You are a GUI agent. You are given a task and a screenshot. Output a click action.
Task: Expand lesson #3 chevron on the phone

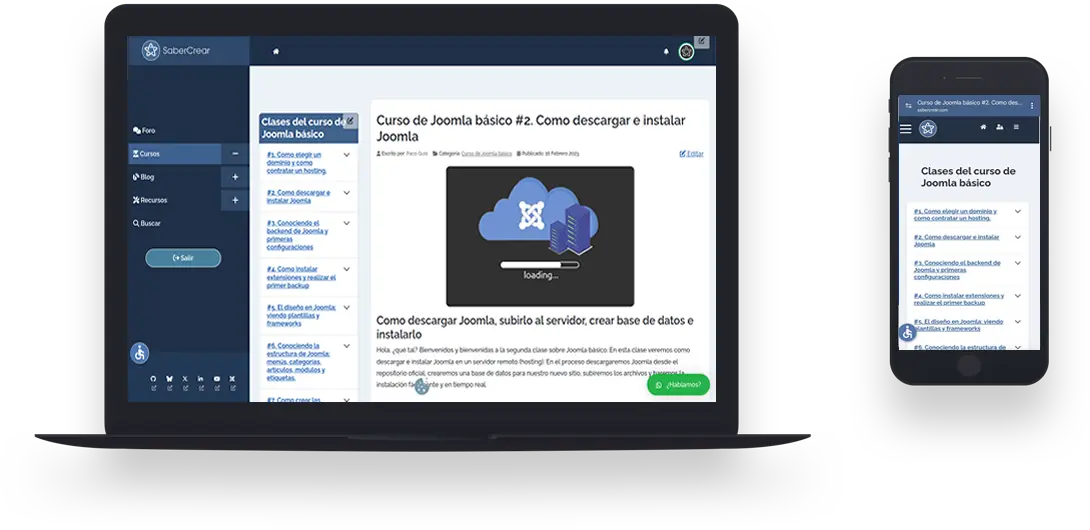click(1018, 263)
